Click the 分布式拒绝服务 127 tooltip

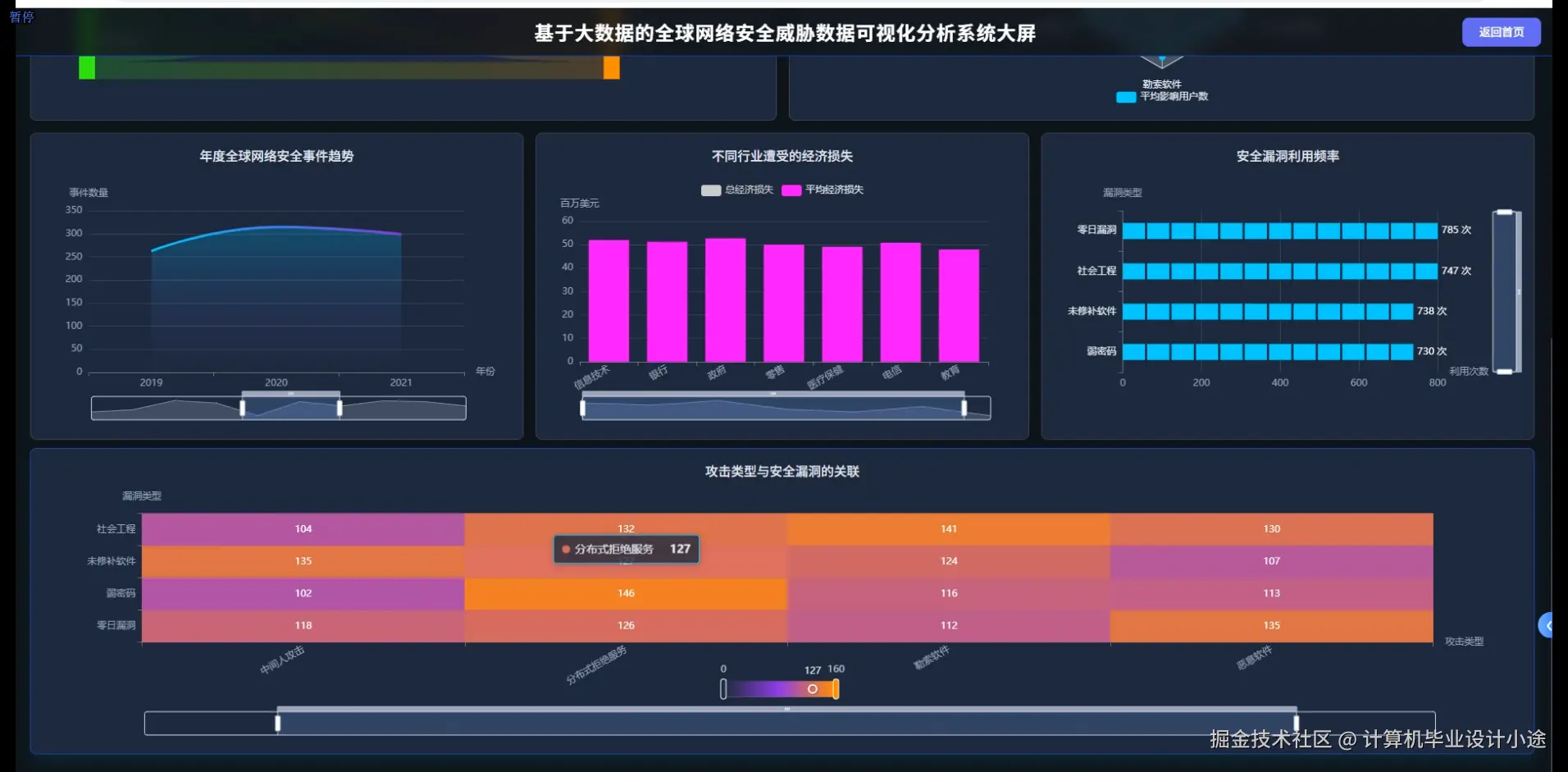[626, 549]
